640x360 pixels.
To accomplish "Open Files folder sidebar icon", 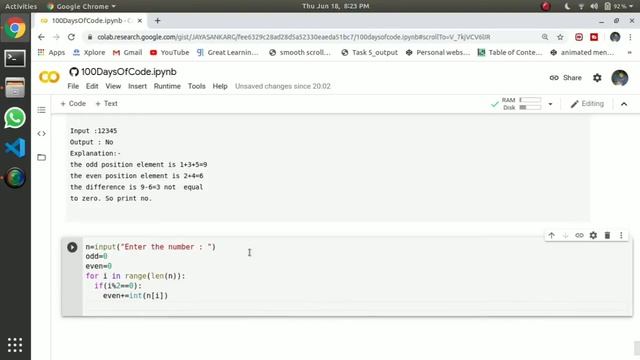I will pyautogui.click(x=41, y=157).
